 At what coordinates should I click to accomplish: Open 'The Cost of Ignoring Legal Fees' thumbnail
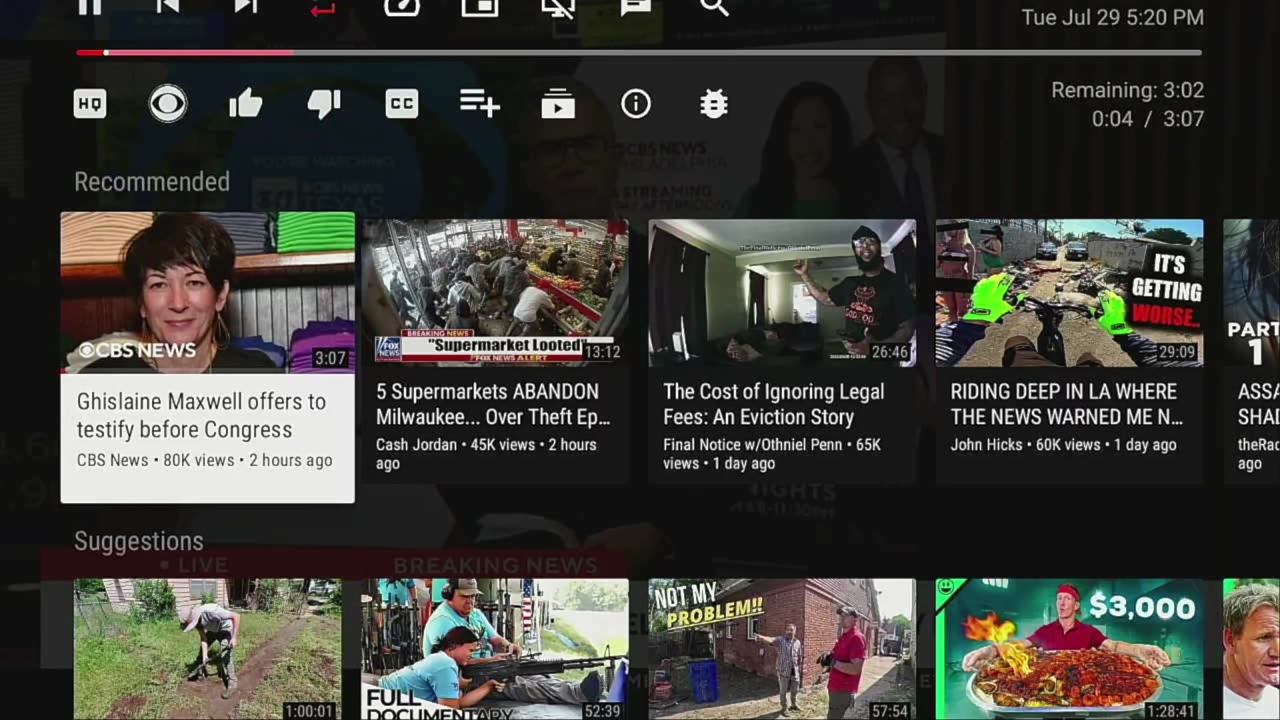click(x=782, y=292)
